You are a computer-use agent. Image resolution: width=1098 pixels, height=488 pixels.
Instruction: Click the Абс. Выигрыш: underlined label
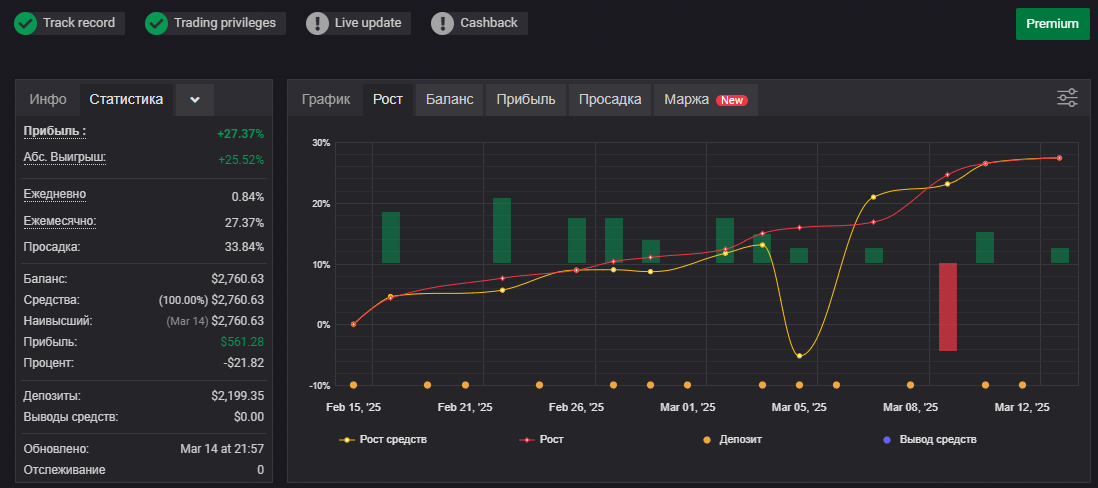65,157
